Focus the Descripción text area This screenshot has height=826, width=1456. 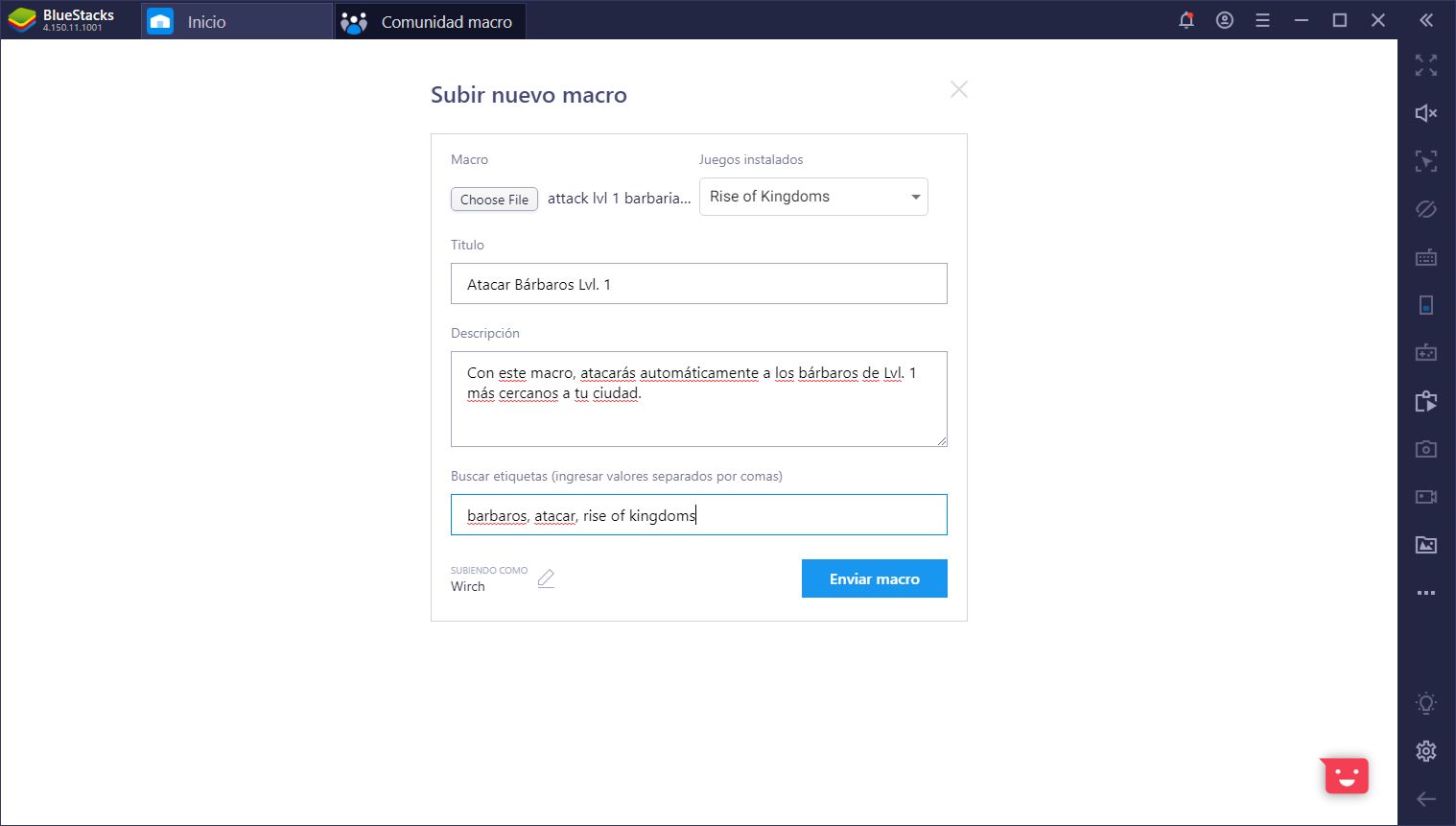pyautogui.click(x=699, y=399)
